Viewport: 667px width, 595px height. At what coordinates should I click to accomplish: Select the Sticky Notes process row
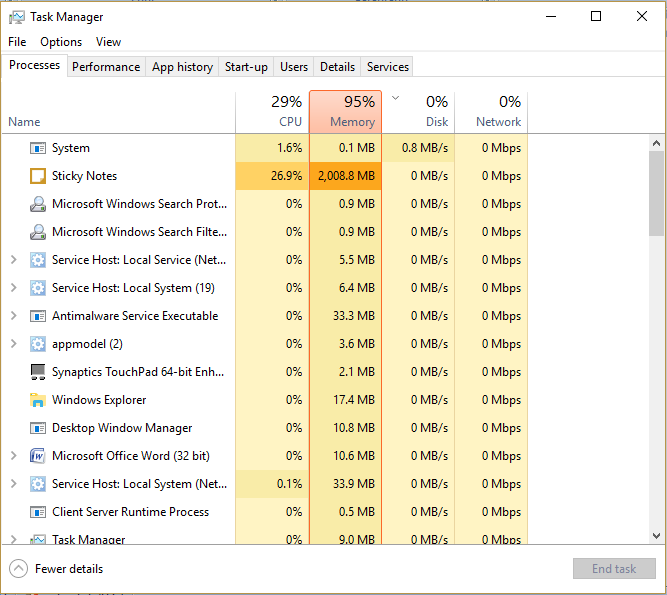(265, 176)
